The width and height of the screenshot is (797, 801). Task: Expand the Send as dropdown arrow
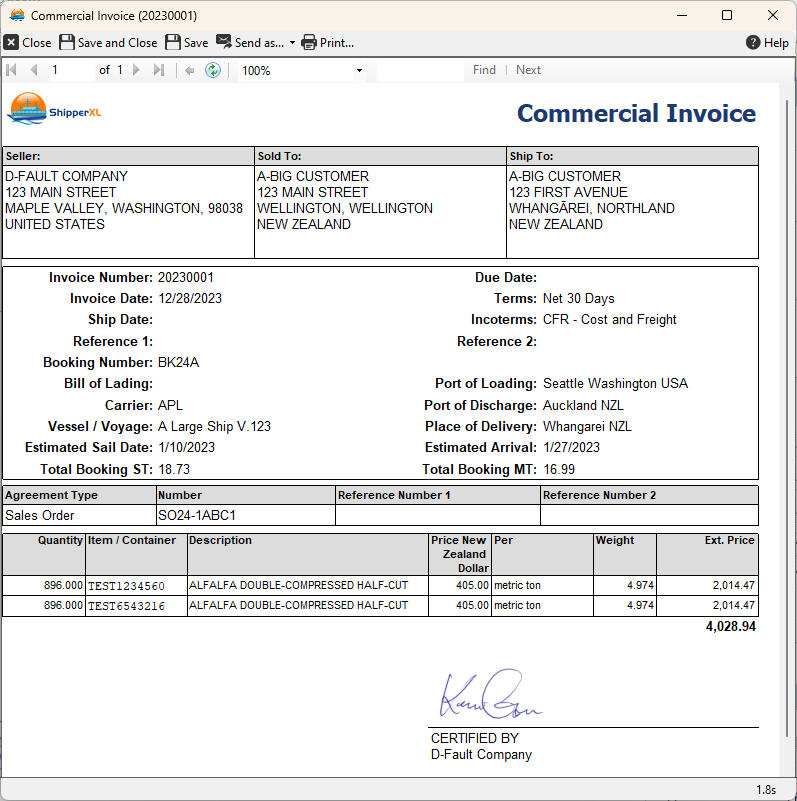[x=292, y=43]
